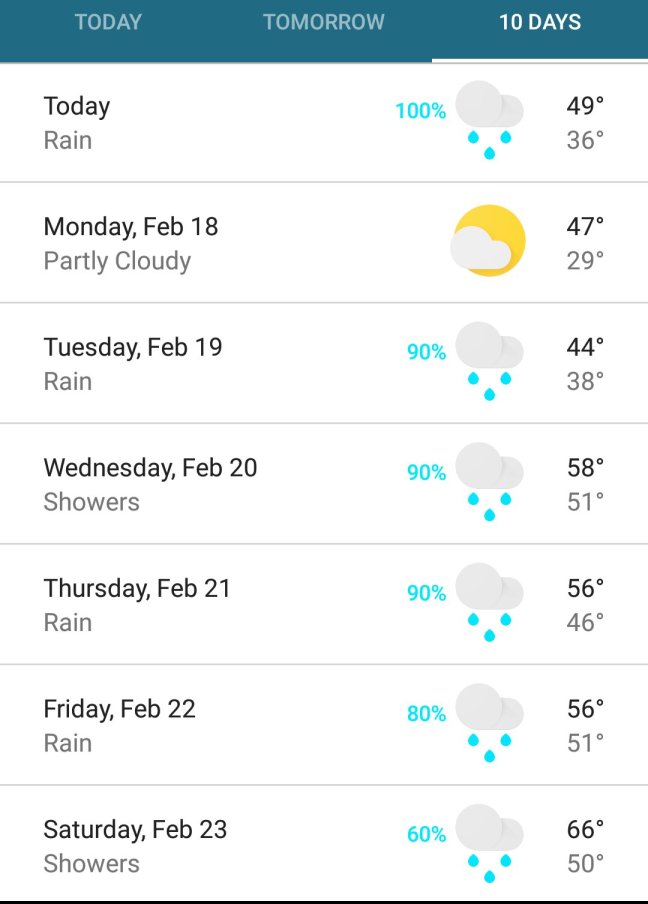Image resolution: width=648 pixels, height=904 pixels.
Task: Open the TOMORROW tab
Action: tap(323, 22)
